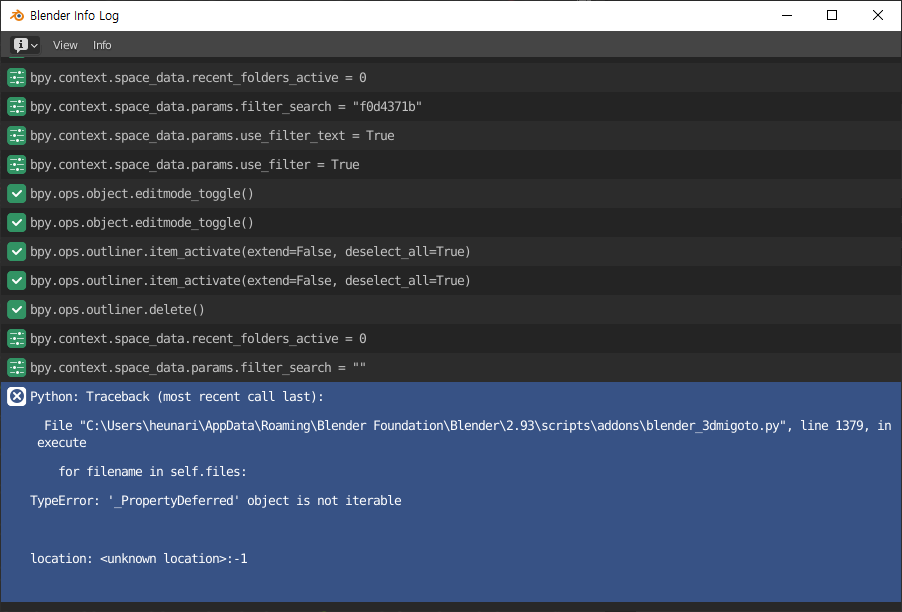Open the View menu
Image resolution: width=902 pixels, height=612 pixels.
coord(65,45)
